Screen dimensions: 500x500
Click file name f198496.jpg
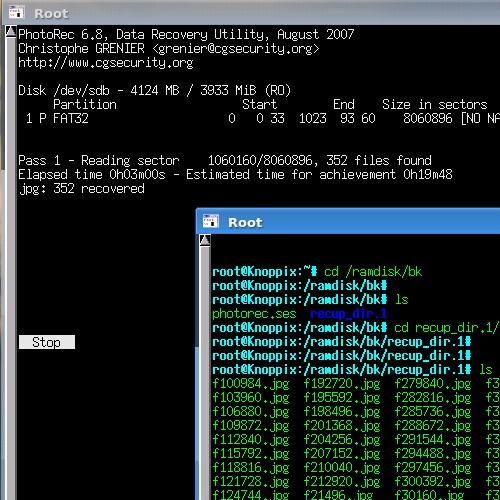(342, 412)
